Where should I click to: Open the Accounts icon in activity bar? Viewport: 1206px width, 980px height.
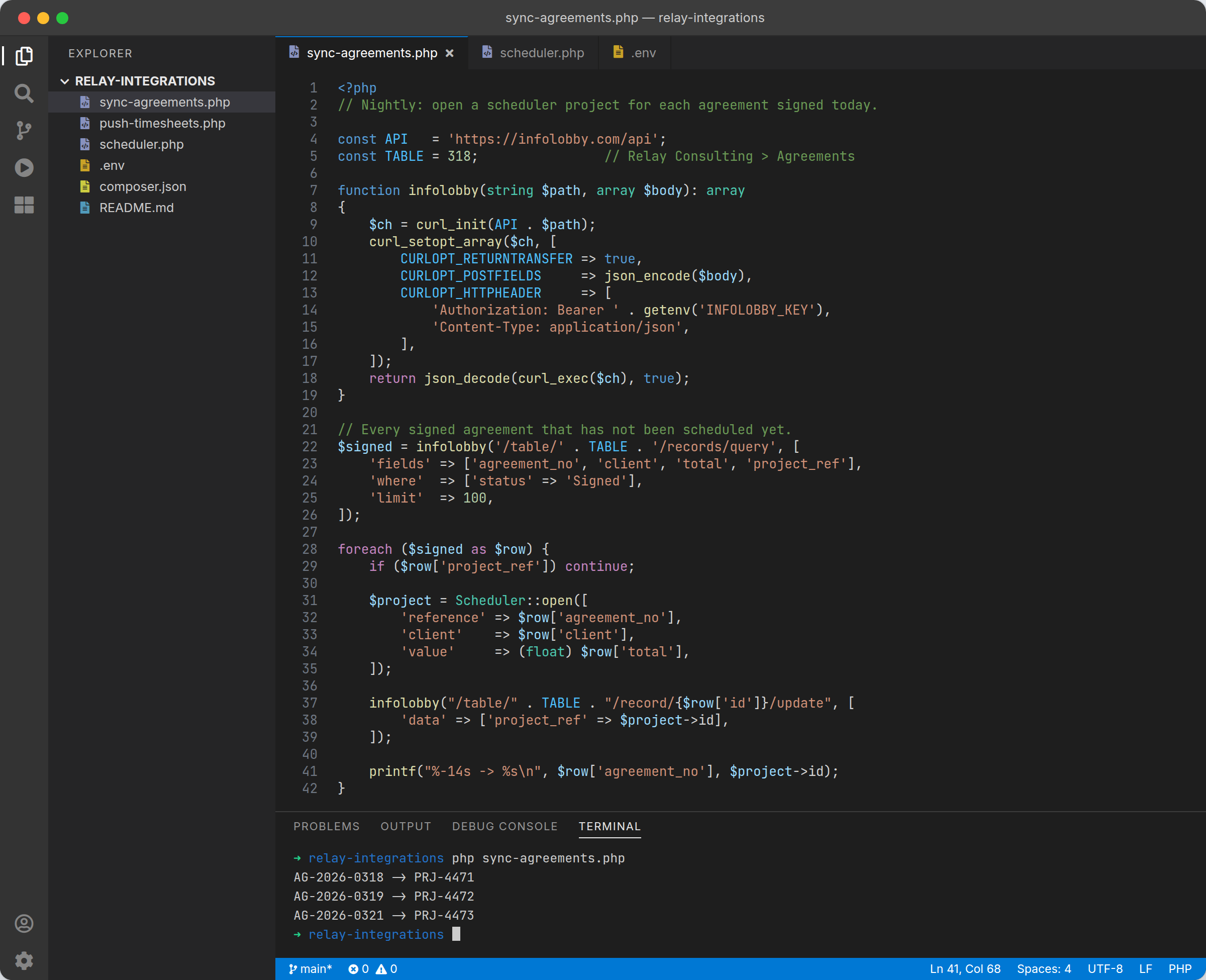click(x=24, y=924)
